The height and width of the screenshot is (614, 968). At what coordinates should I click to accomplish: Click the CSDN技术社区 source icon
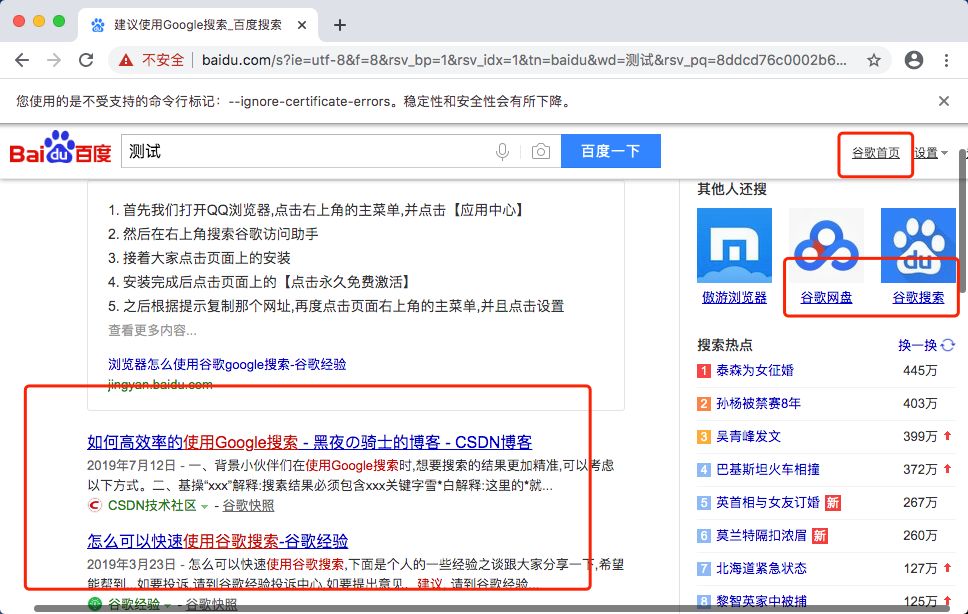coord(94,505)
